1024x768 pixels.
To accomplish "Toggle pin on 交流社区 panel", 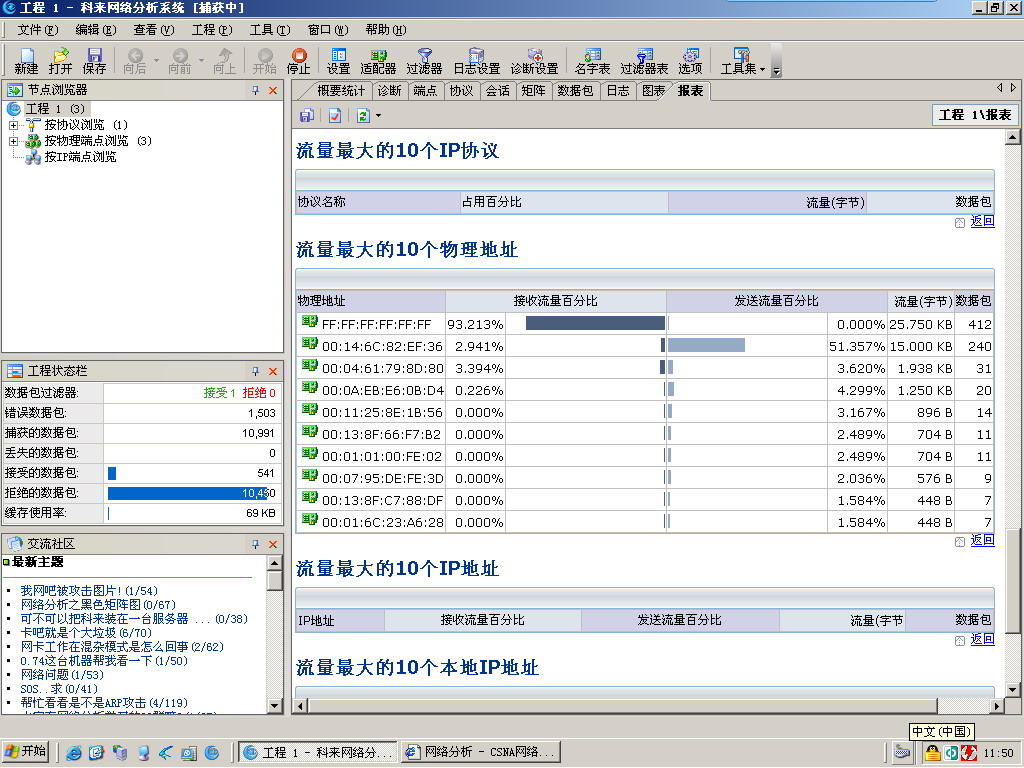I will pos(255,544).
